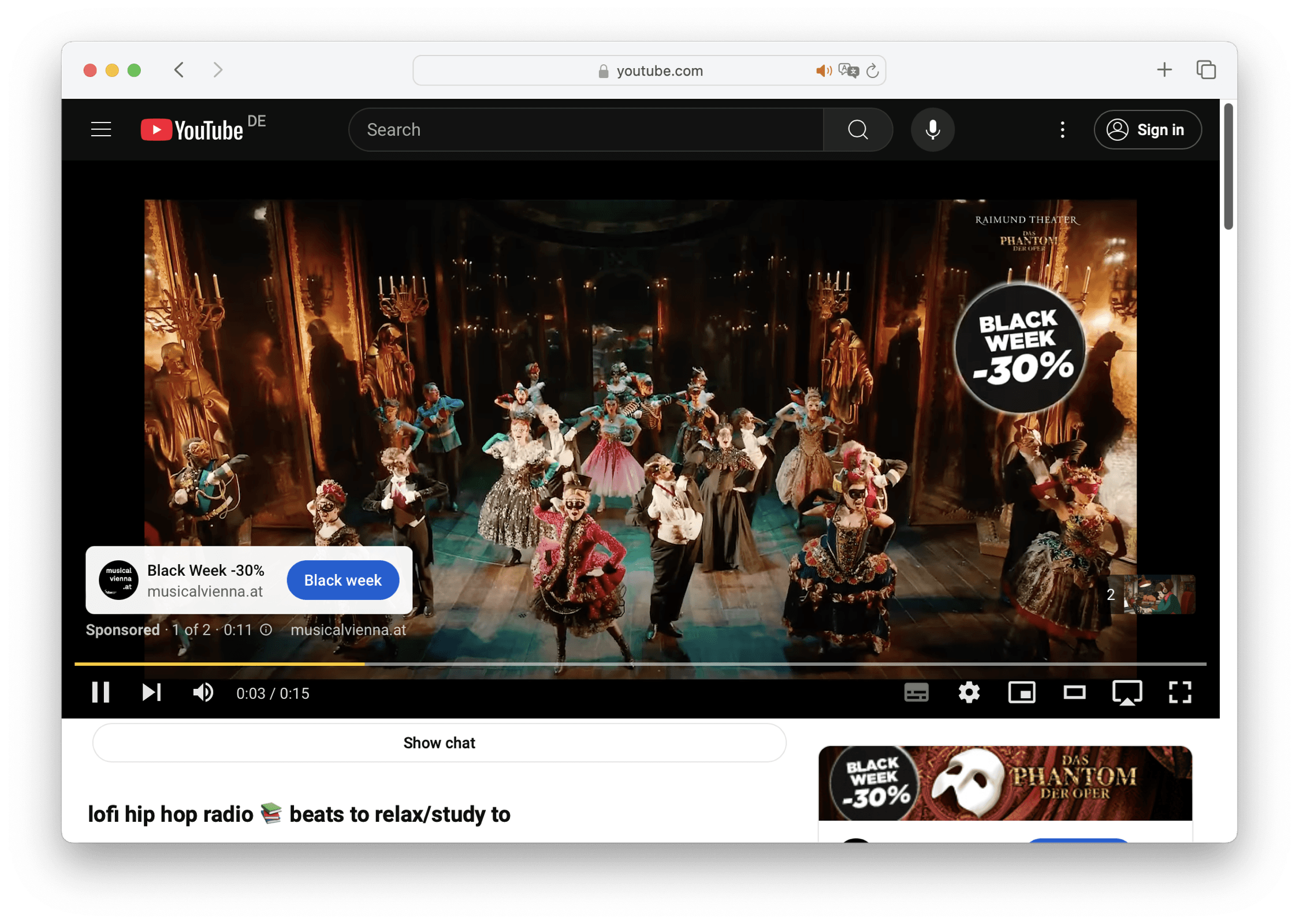The height and width of the screenshot is (924, 1299).
Task: Mute the tab using address bar speaker icon
Action: [x=824, y=70]
